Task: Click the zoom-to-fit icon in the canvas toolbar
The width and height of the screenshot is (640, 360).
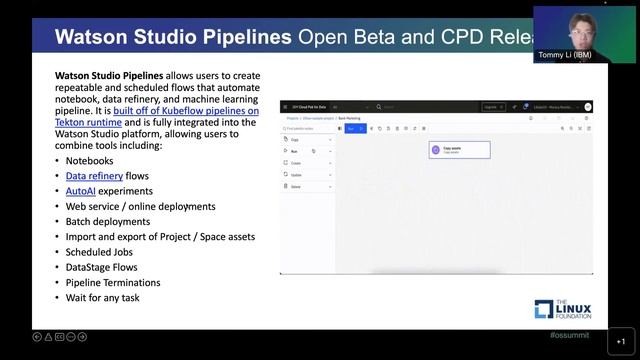Action: [580, 129]
